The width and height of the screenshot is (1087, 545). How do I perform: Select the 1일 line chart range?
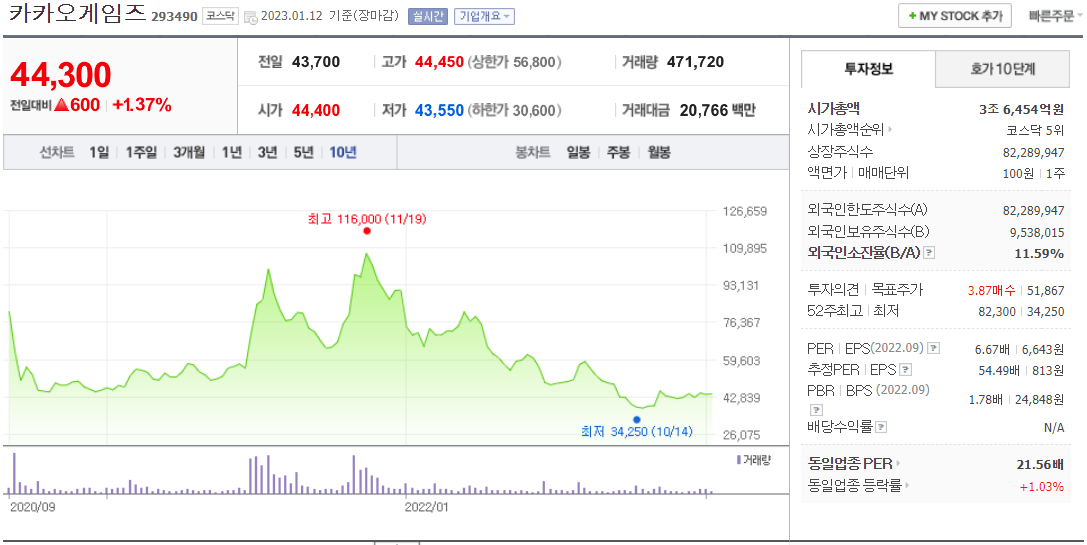[99, 153]
